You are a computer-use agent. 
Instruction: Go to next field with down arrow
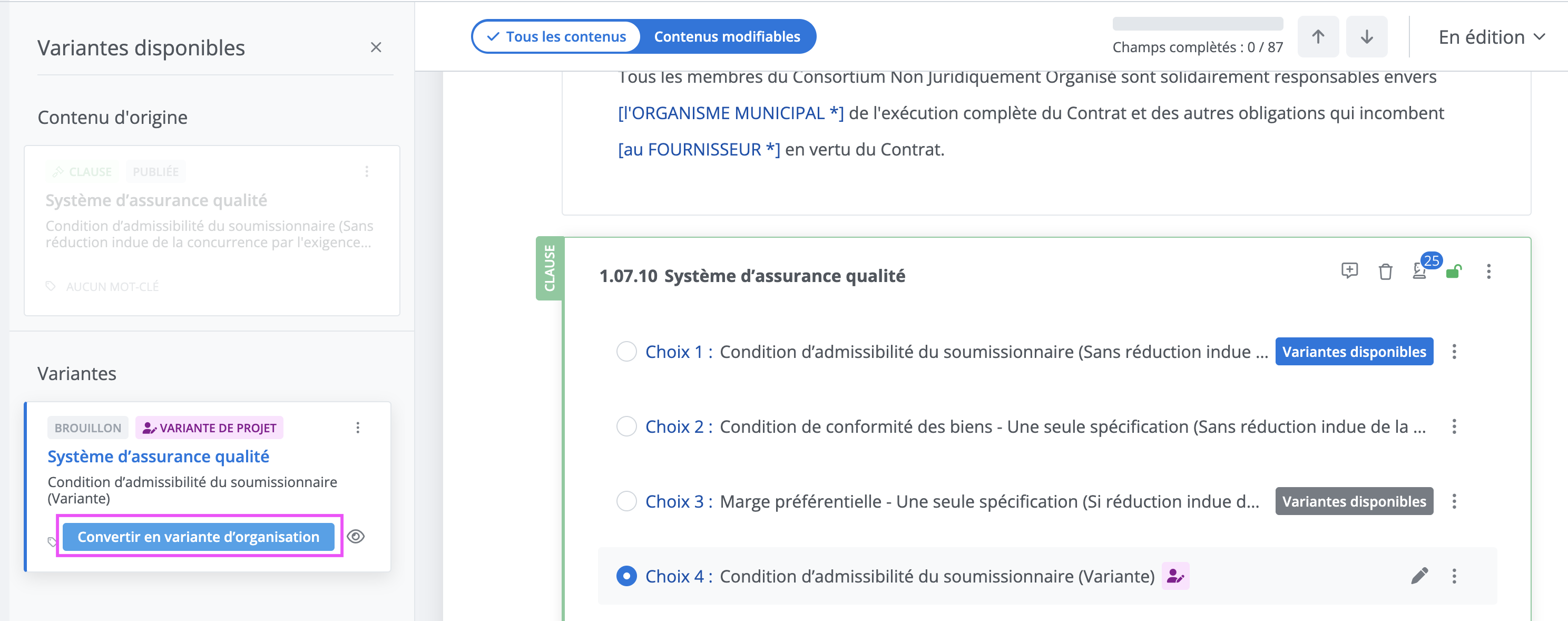1367,37
